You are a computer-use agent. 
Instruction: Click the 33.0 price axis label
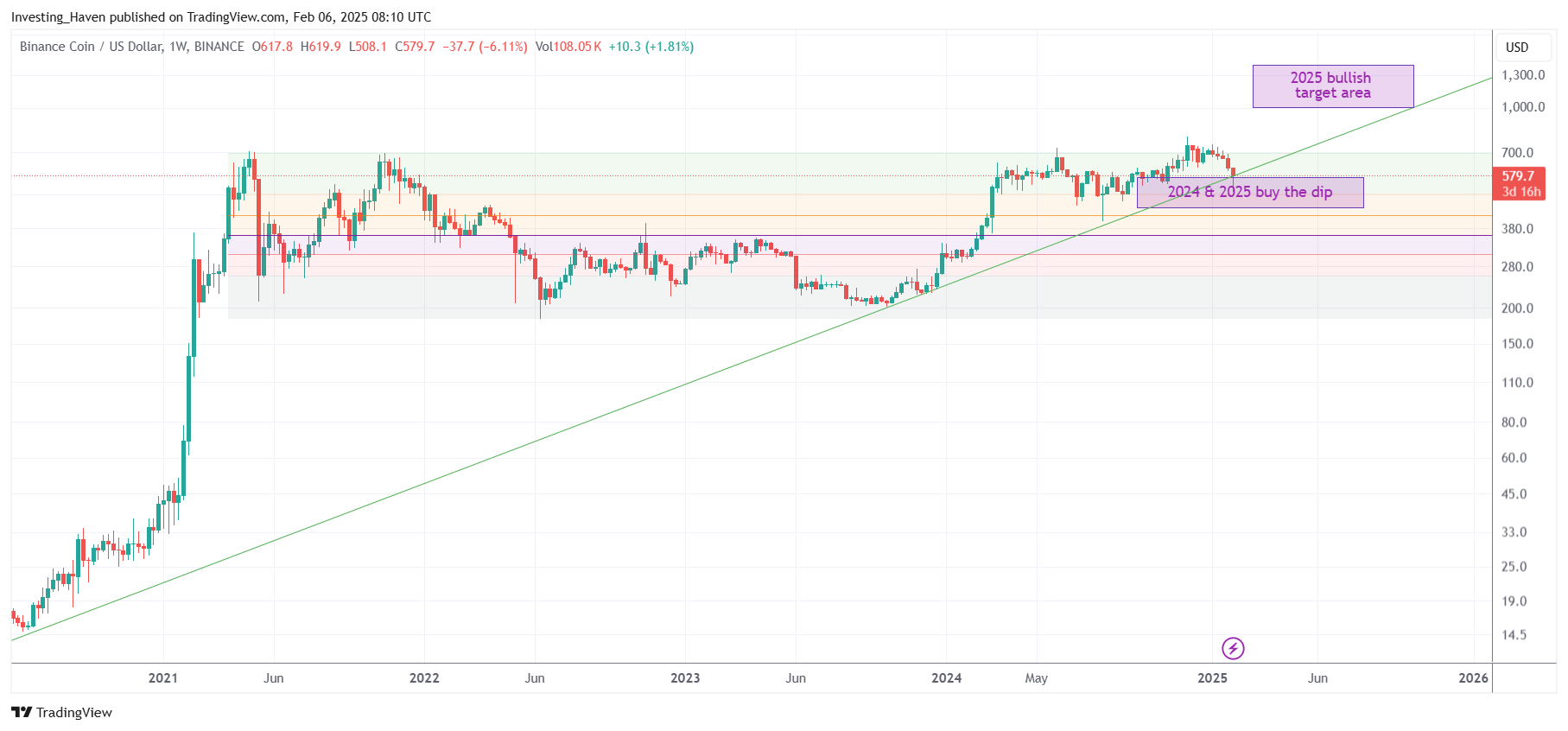tap(1514, 532)
